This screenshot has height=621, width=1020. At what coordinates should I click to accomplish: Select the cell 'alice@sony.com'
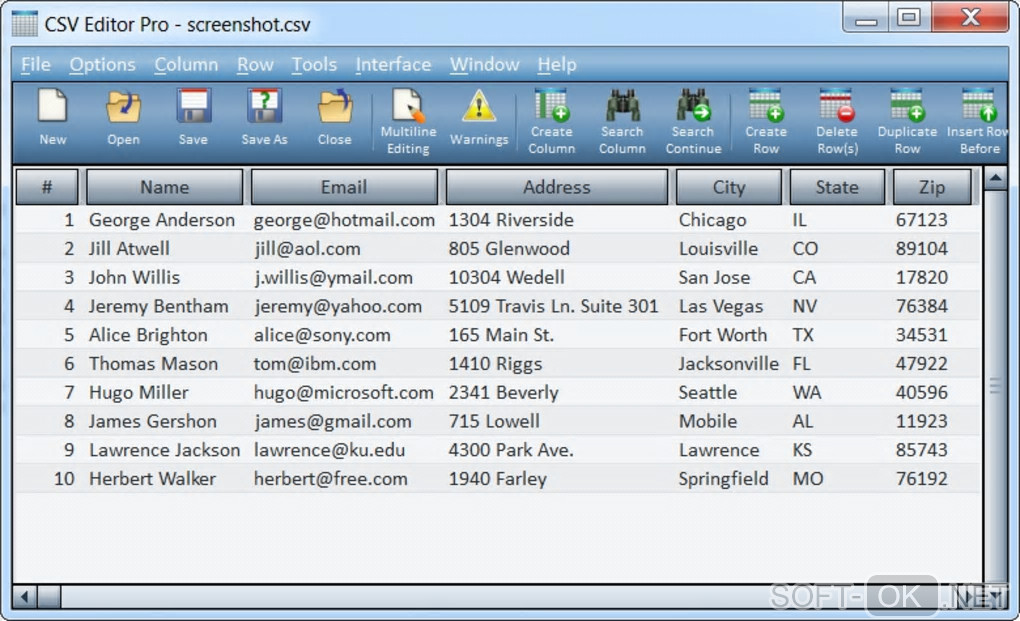[322, 335]
